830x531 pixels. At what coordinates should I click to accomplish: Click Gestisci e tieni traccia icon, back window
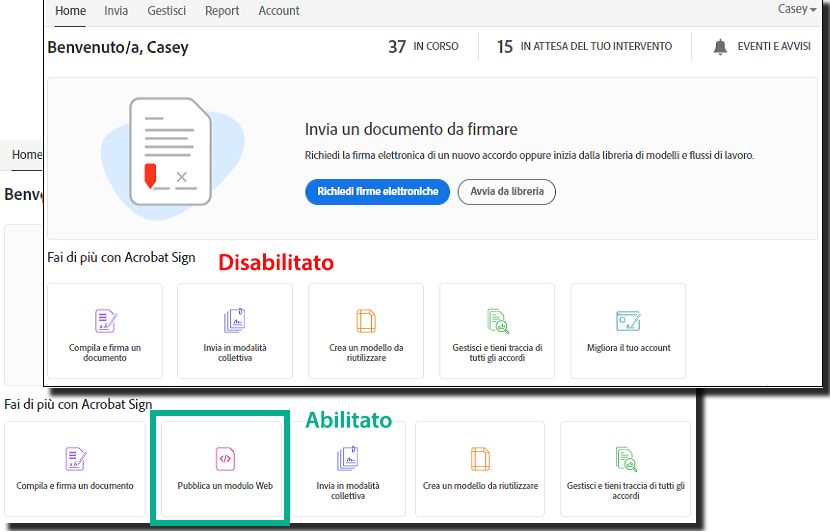(626, 458)
